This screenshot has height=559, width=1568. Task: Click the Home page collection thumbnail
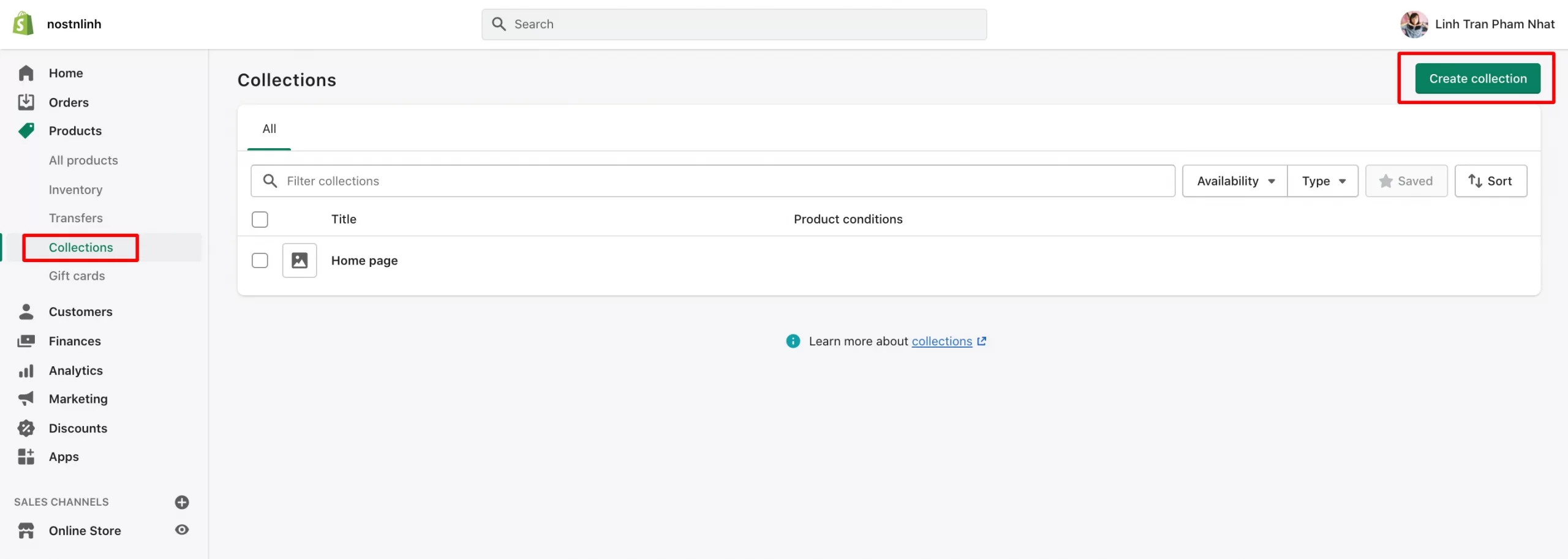300,260
